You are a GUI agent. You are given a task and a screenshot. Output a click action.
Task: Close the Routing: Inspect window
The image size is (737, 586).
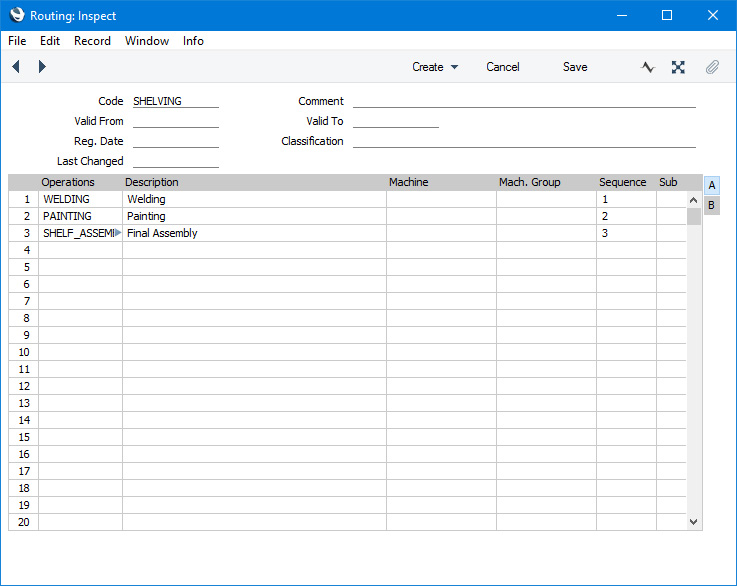click(713, 16)
